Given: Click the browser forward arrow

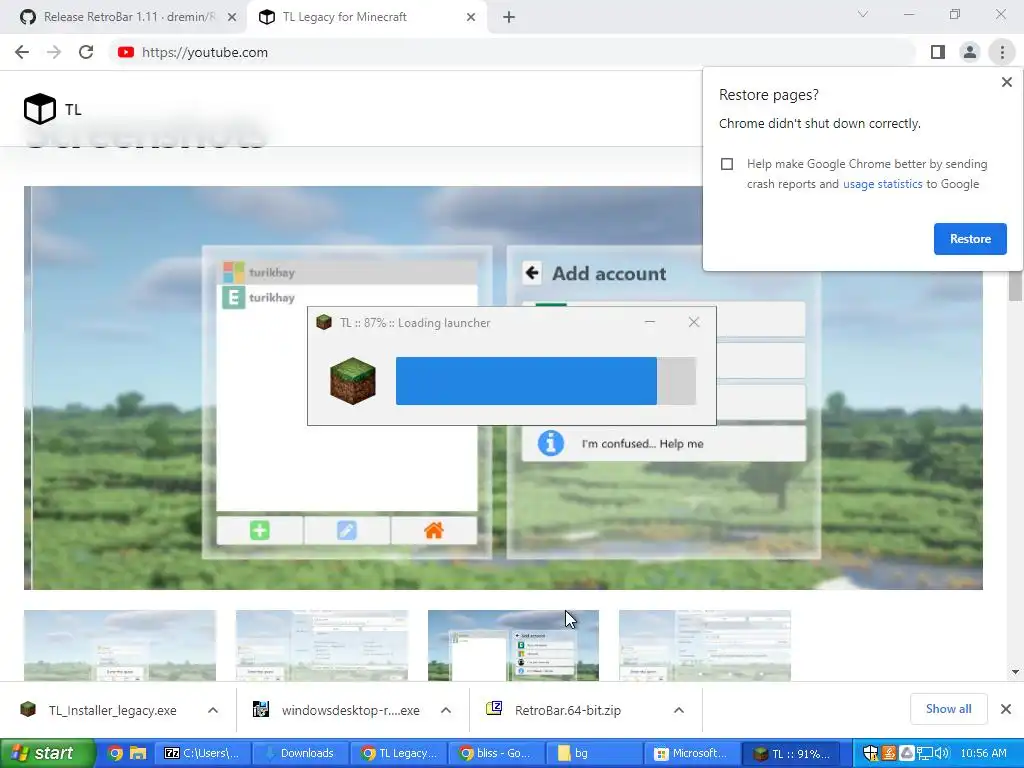Looking at the screenshot, I should [54, 52].
